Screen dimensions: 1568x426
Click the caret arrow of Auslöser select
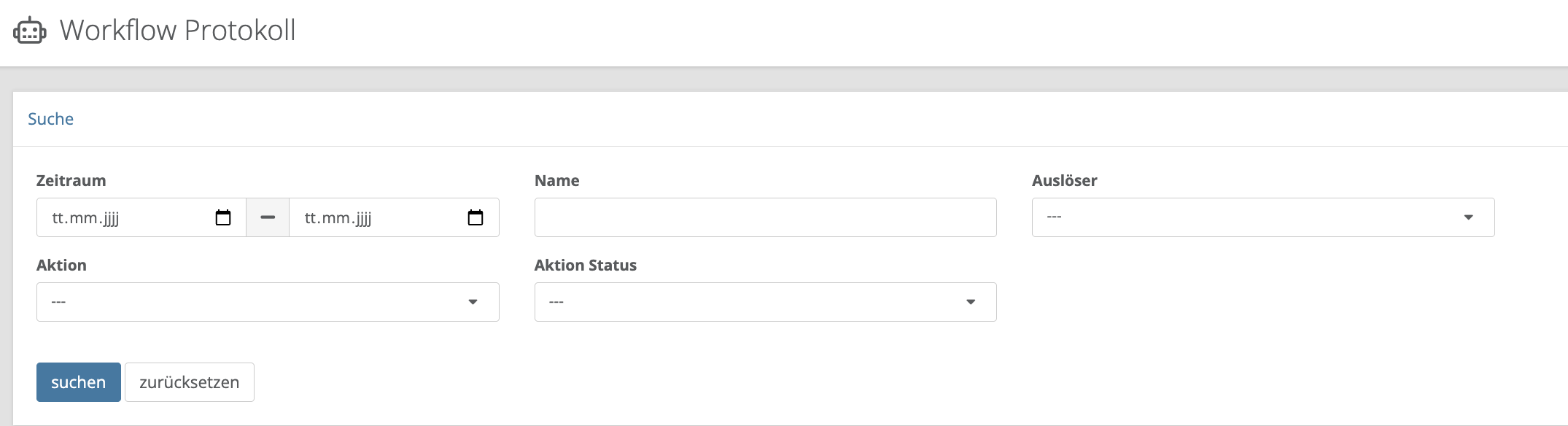pos(1468,217)
